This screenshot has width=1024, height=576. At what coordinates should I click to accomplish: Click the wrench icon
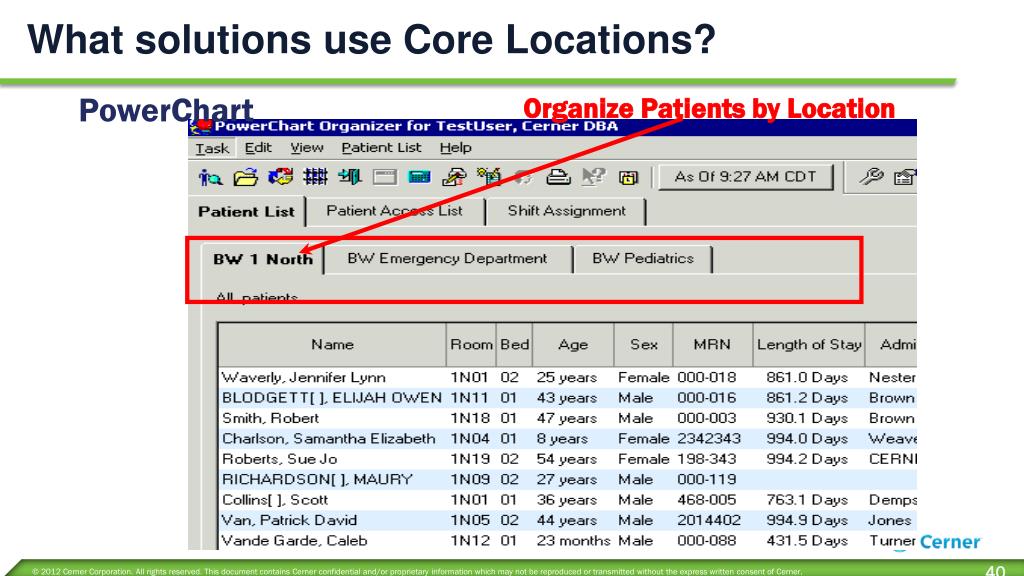[x=871, y=176]
